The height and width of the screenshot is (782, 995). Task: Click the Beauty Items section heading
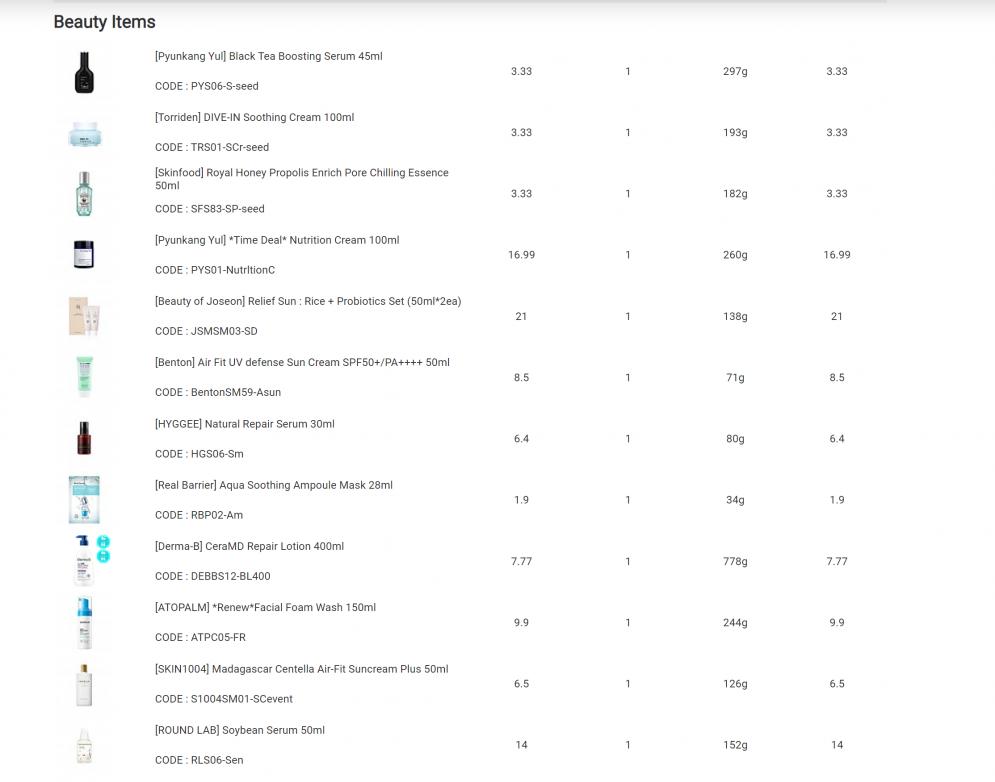[104, 22]
